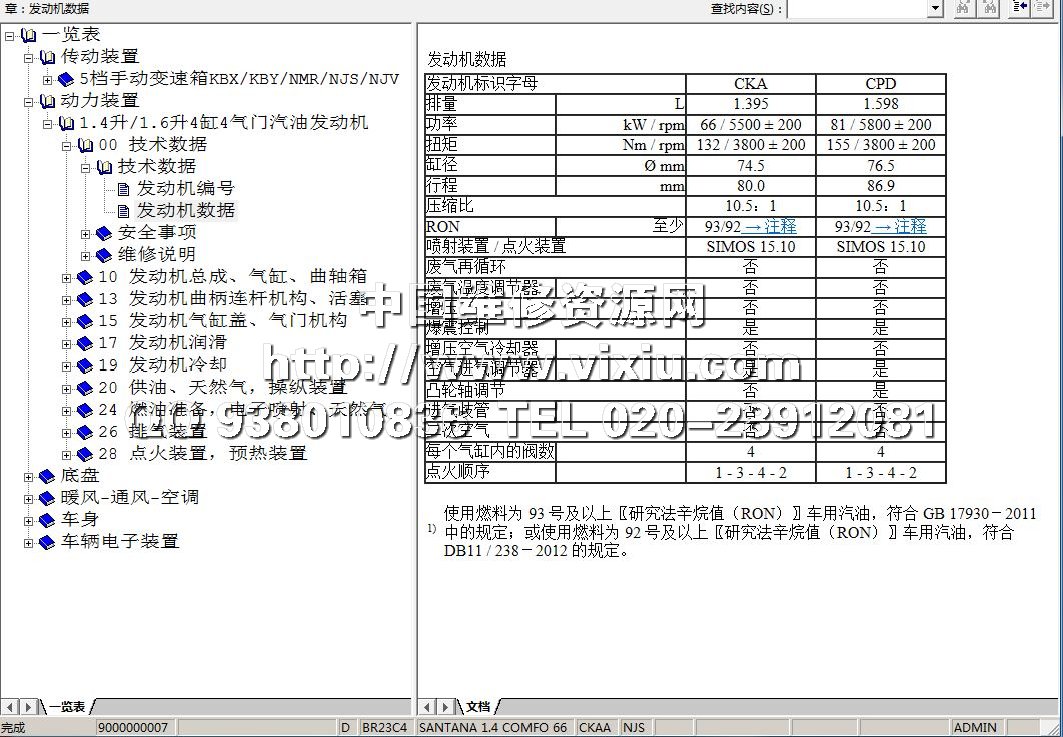Click the blue book icon beside 车身
Viewport: 1063px width, 737px height.
pos(46,520)
